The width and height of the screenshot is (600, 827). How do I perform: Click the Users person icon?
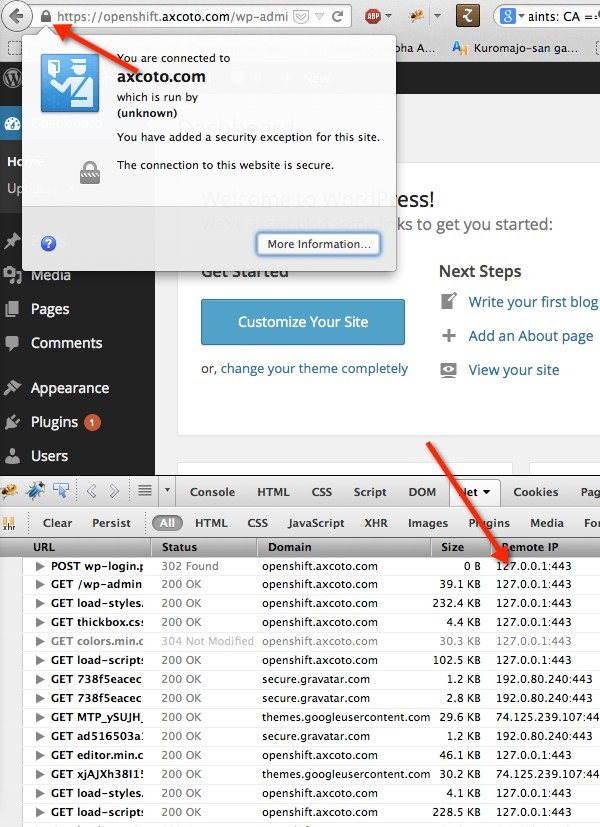click(12, 456)
